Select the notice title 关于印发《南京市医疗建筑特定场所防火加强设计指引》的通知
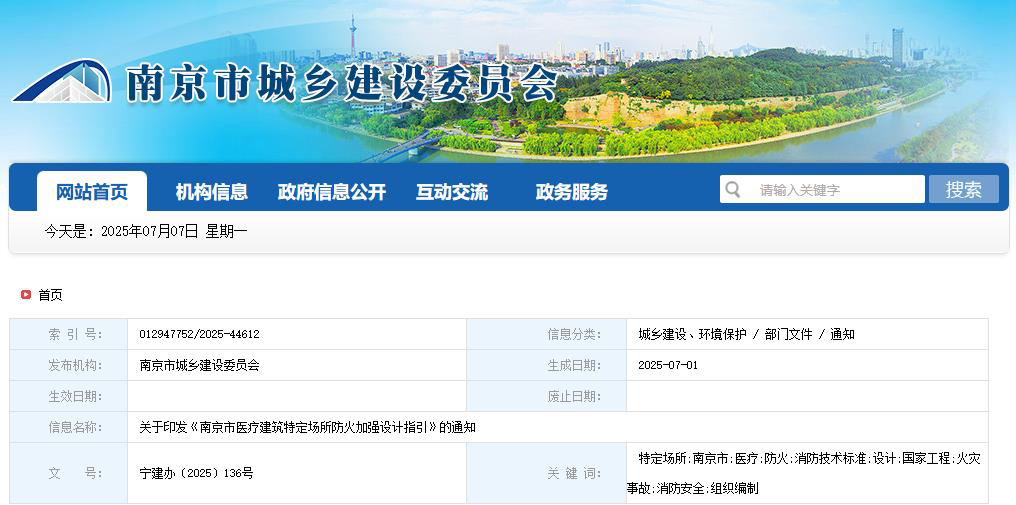The image size is (1016, 505). tap(308, 428)
